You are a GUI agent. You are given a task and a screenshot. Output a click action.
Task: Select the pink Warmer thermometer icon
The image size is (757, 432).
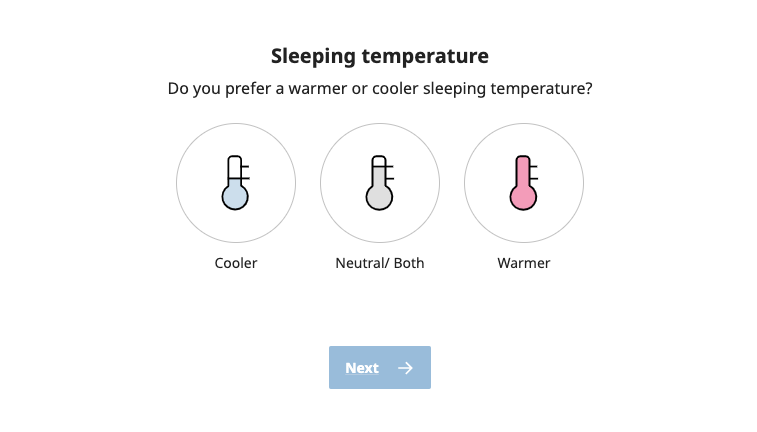coord(523,182)
